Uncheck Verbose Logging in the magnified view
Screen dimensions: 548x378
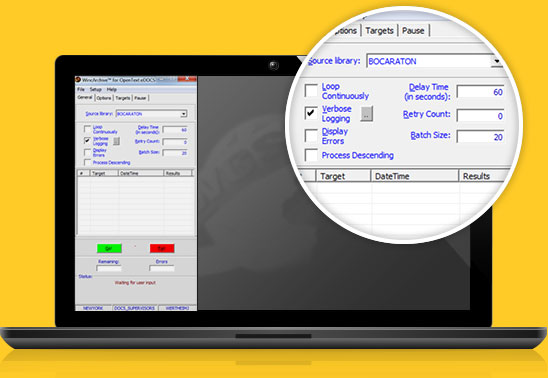(x=311, y=113)
